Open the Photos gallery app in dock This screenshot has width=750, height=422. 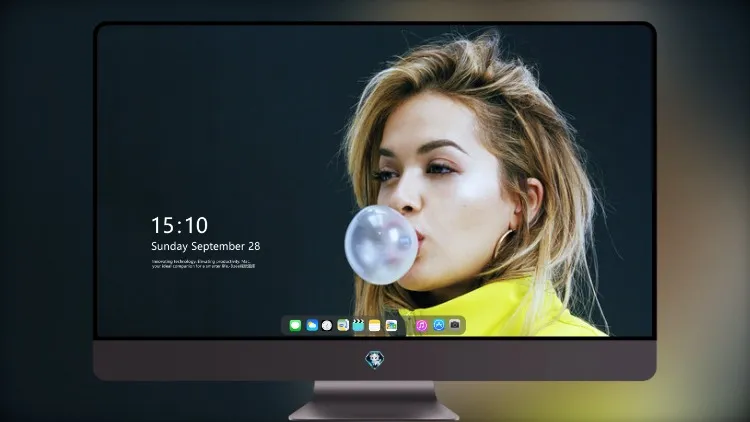coord(391,326)
